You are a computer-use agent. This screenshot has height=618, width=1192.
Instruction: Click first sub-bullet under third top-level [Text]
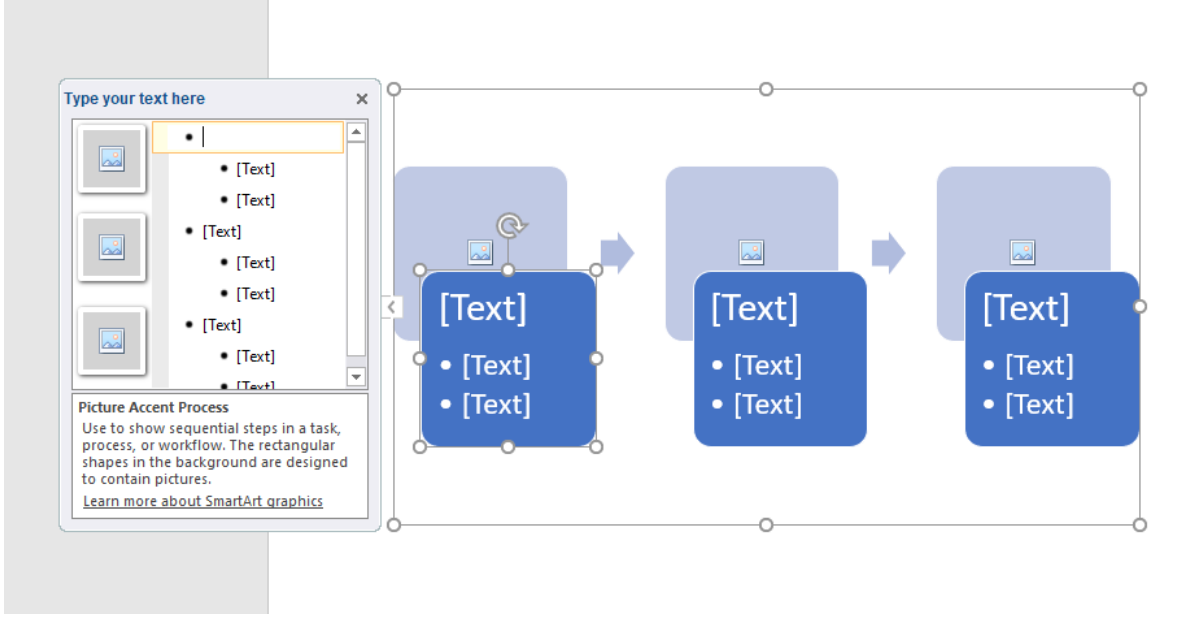(255, 356)
